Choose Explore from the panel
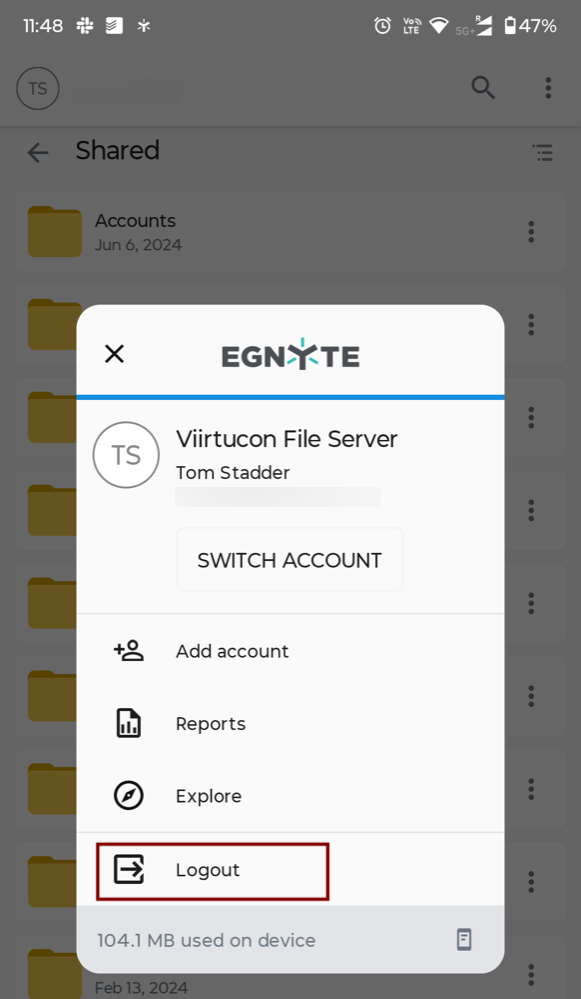 tap(290, 796)
